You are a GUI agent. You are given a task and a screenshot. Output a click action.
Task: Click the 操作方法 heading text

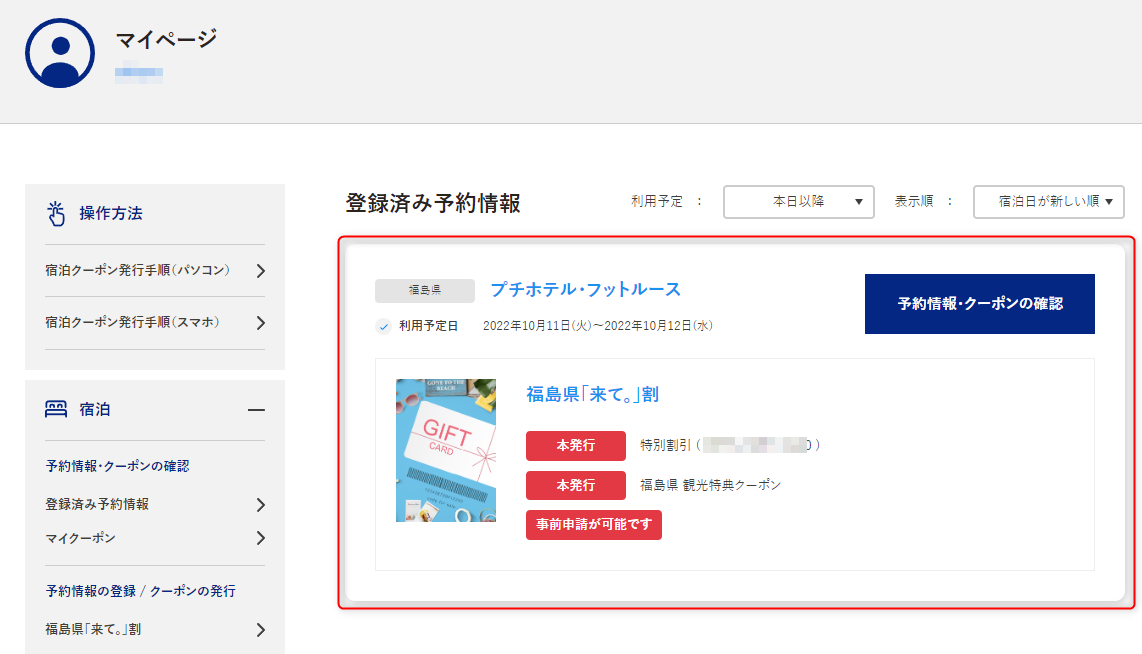111,213
